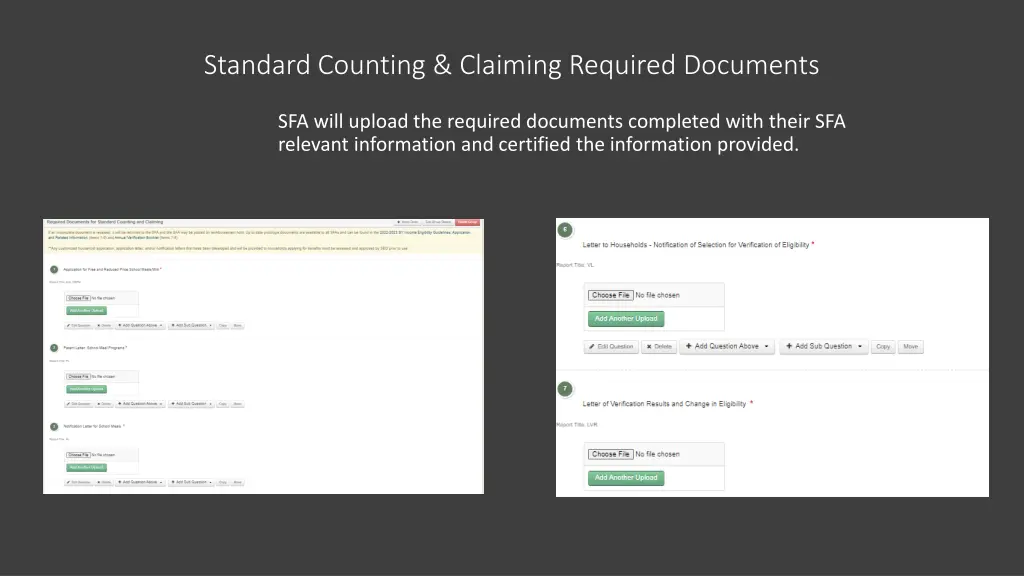Click question number 7 circle badge
The width and height of the screenshot is (1024, 576).
click(565, 389)
